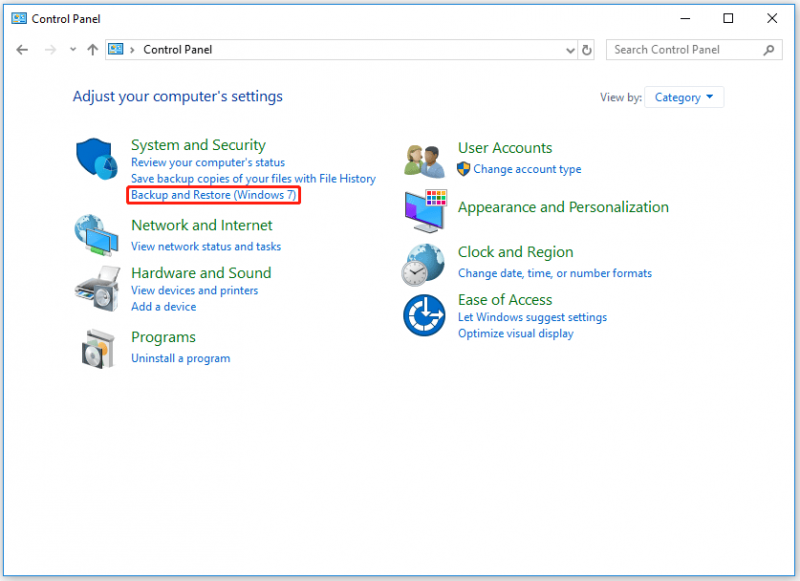Click the Uninstall a program link
800x581 pixels.
click(181, 358)
